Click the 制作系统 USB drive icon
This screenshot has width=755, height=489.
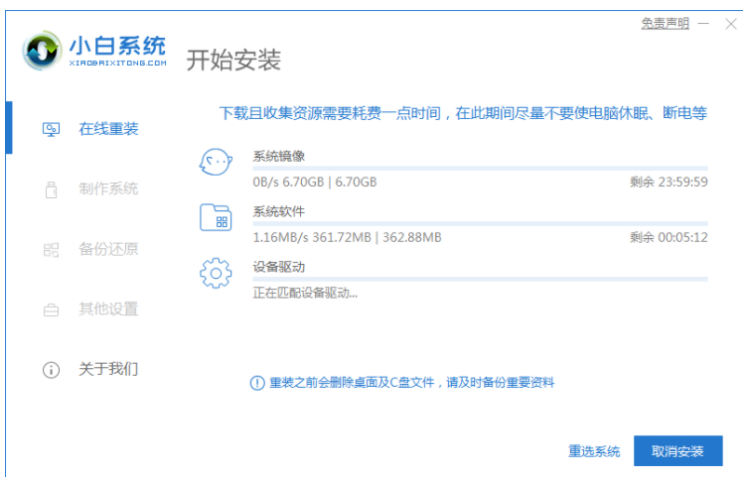(51, 189)
